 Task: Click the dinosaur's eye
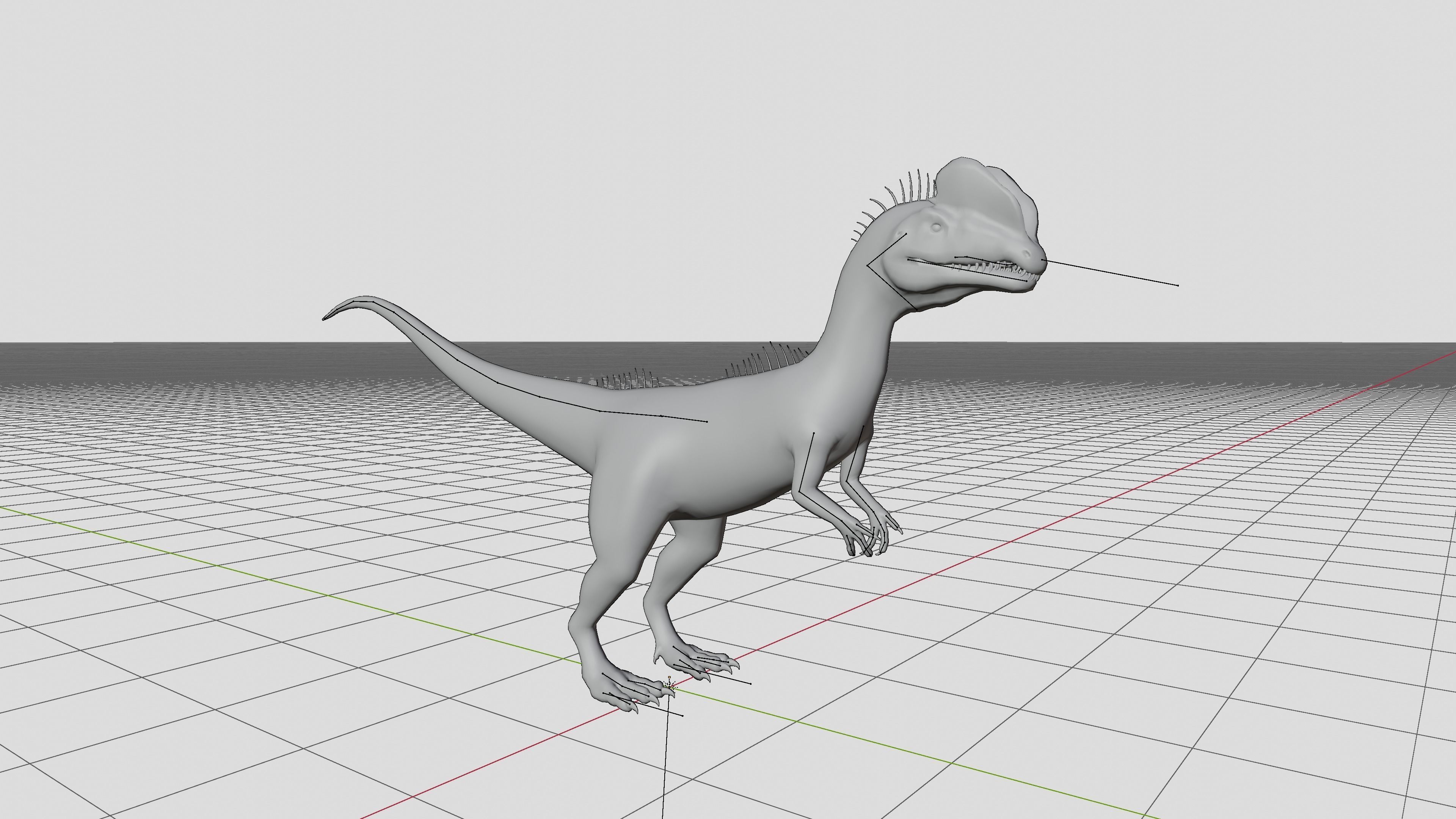pos(937,227)
